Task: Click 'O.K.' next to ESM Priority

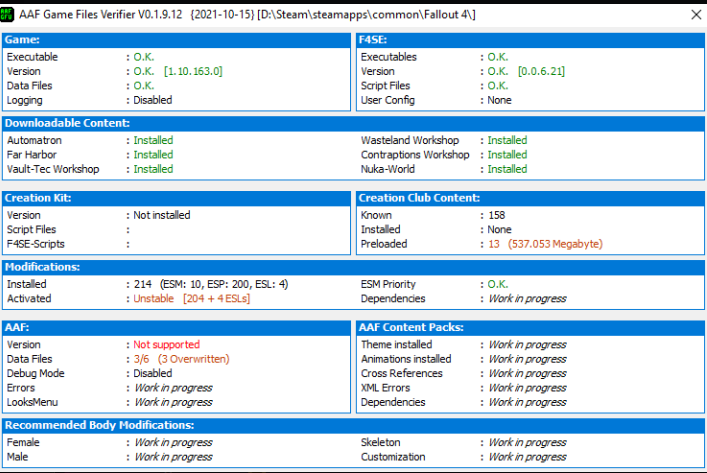Action: point(497,284)
